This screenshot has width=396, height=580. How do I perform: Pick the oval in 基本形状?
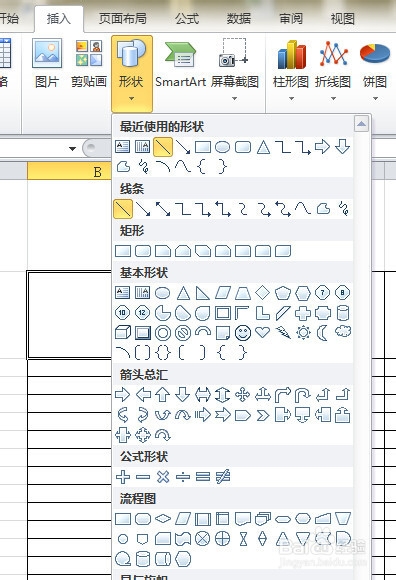pyautogui.click(x=163, y=293)
